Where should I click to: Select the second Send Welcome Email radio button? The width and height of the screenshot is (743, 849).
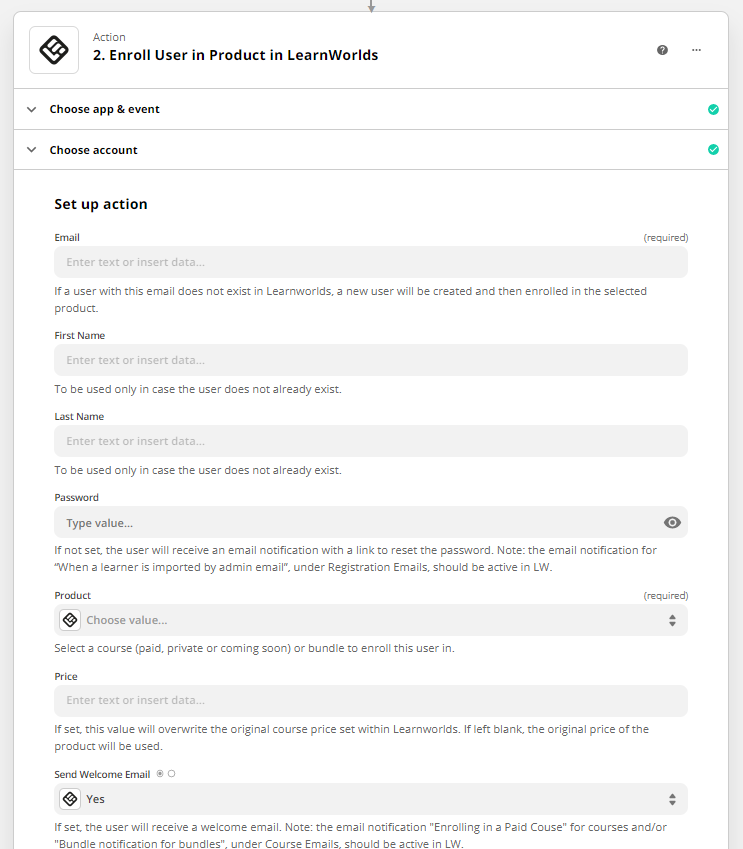tap(172, 773)
